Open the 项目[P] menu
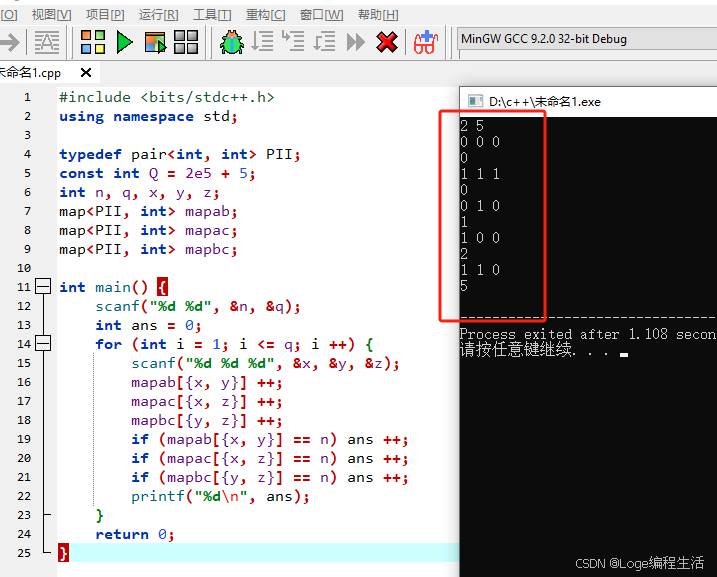 coord(105,15)
